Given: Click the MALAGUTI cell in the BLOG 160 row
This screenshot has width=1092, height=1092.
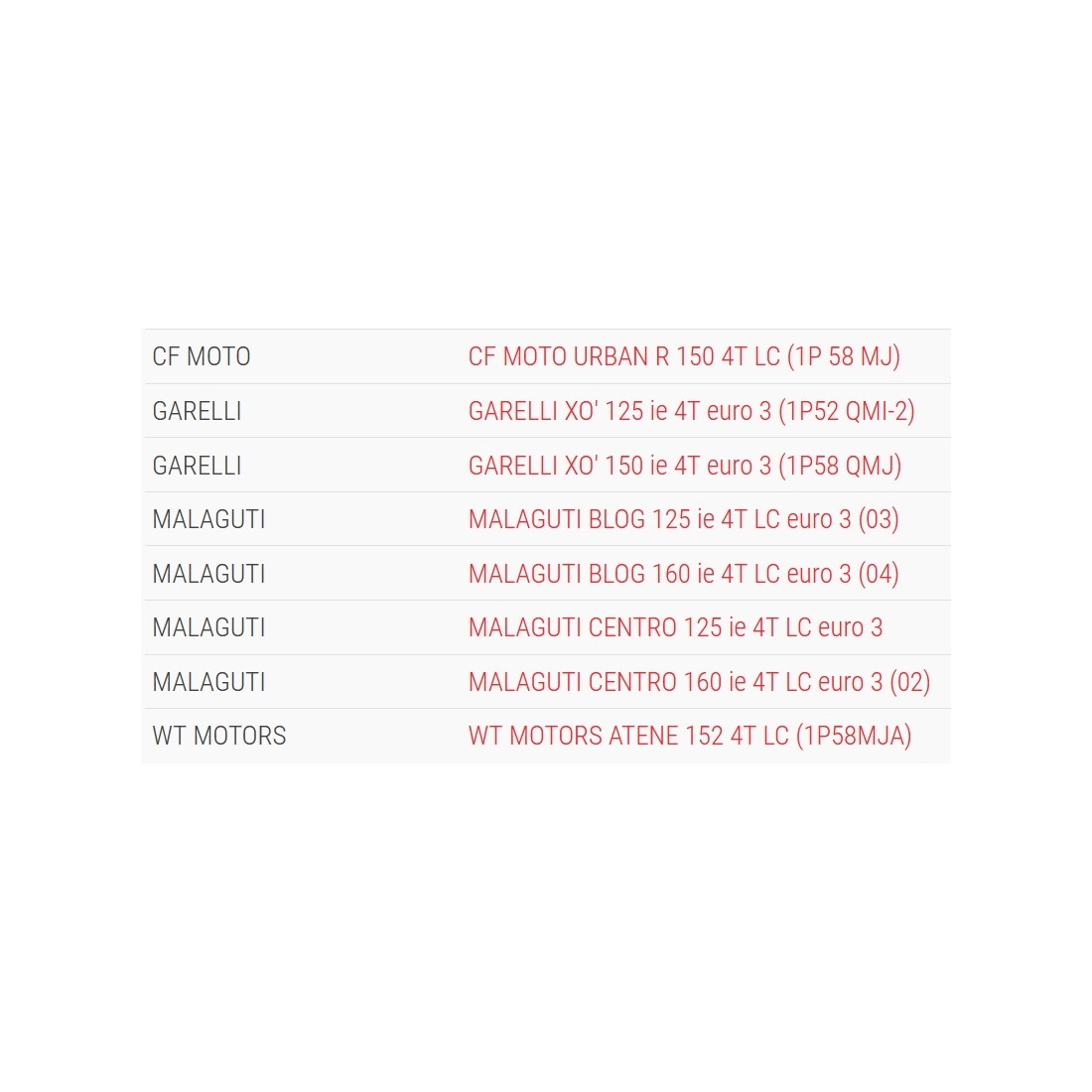Looking at the screenshot, I should 208,574.
